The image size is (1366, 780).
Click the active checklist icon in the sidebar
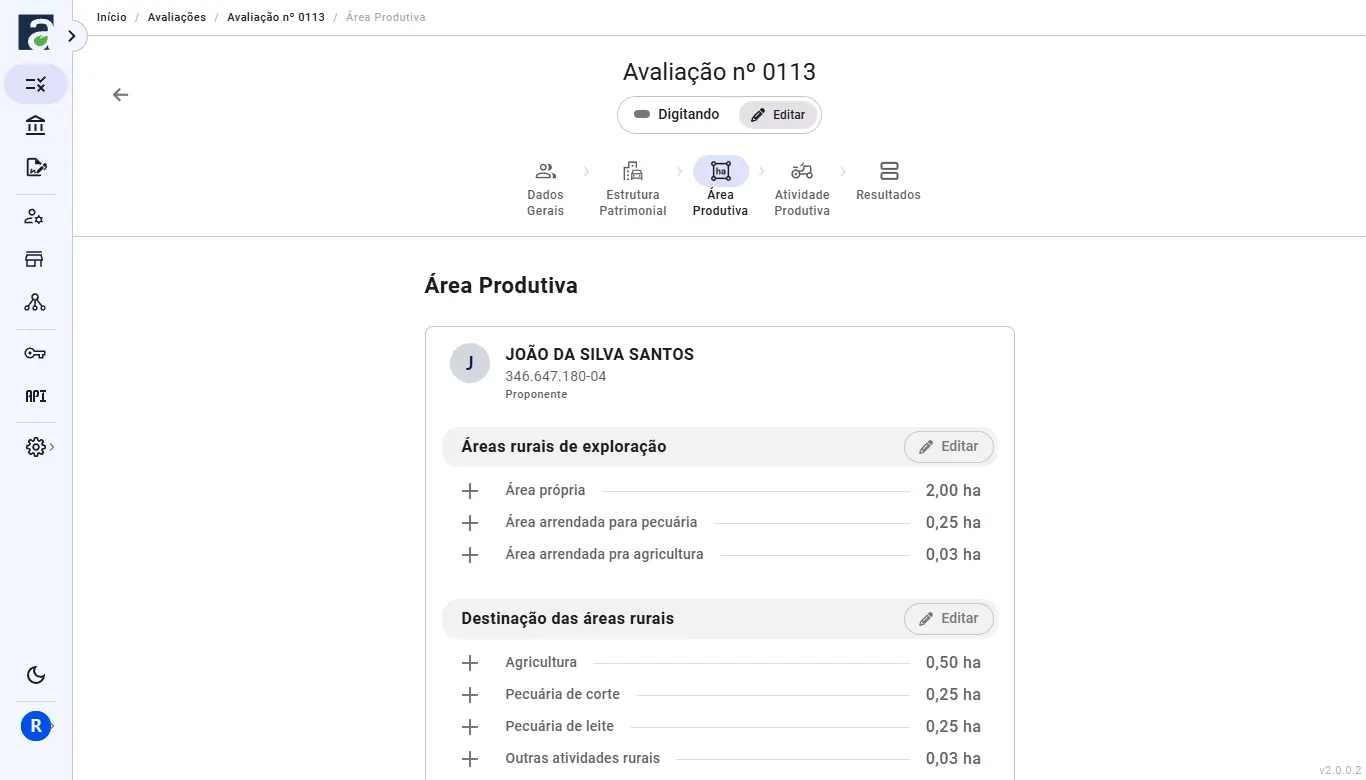click(x=35, y=84)
